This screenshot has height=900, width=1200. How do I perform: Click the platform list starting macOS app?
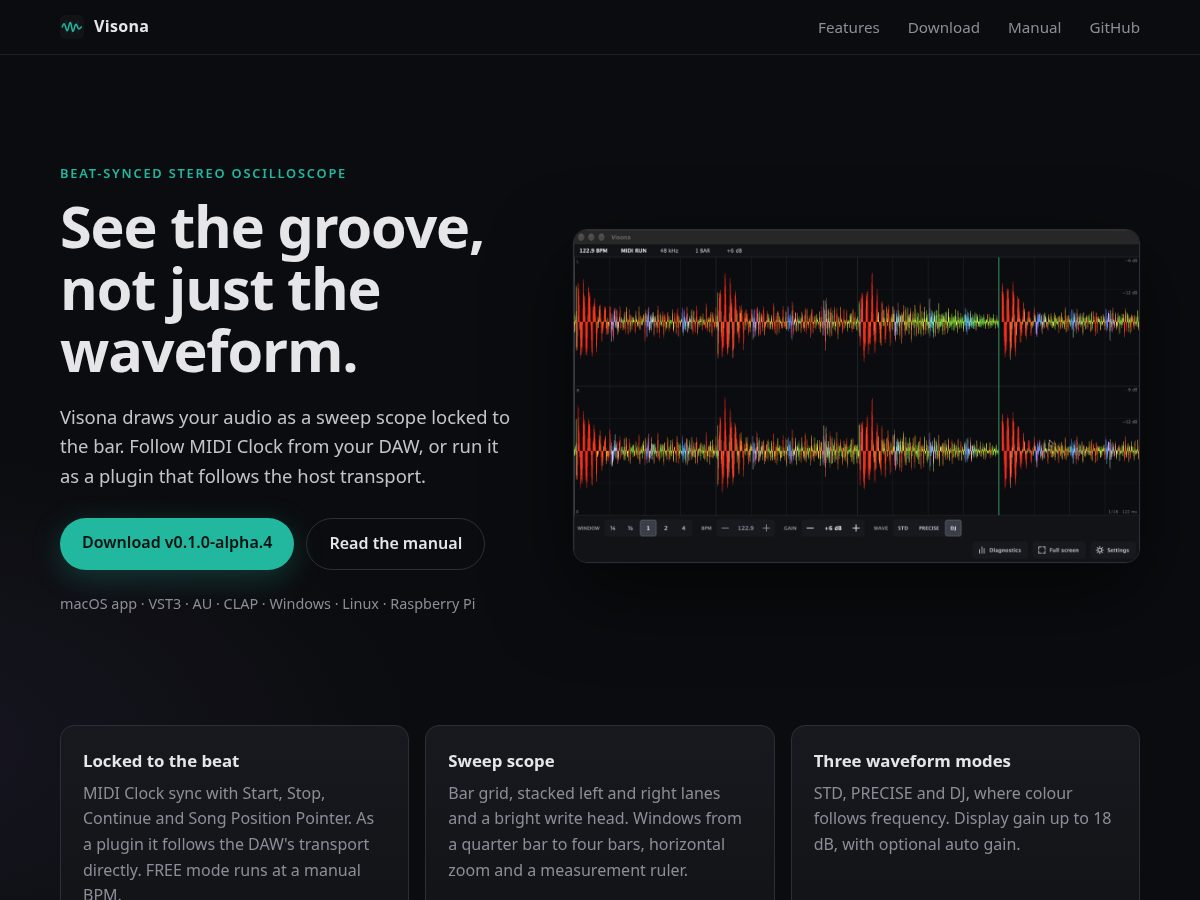[268, 604]
